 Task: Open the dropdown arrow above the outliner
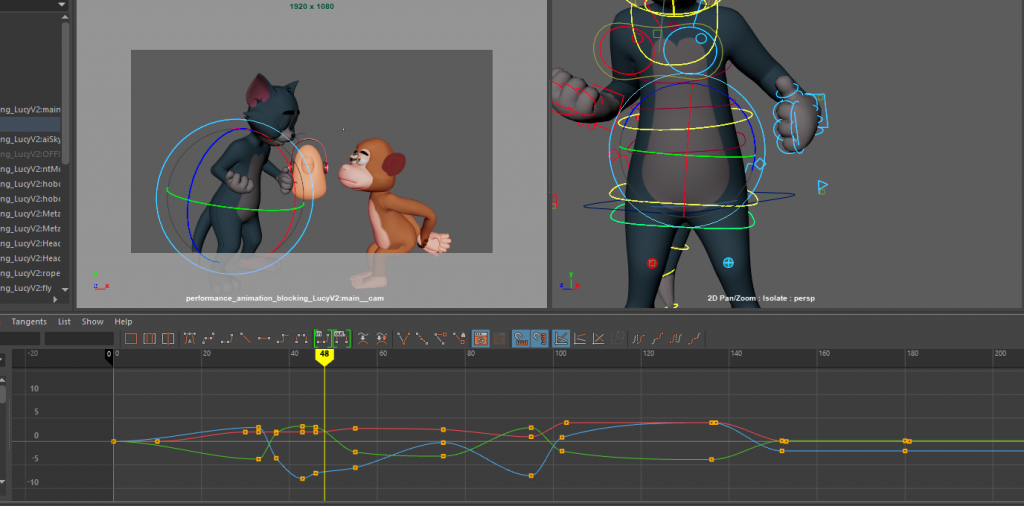[x=61, y=5]
